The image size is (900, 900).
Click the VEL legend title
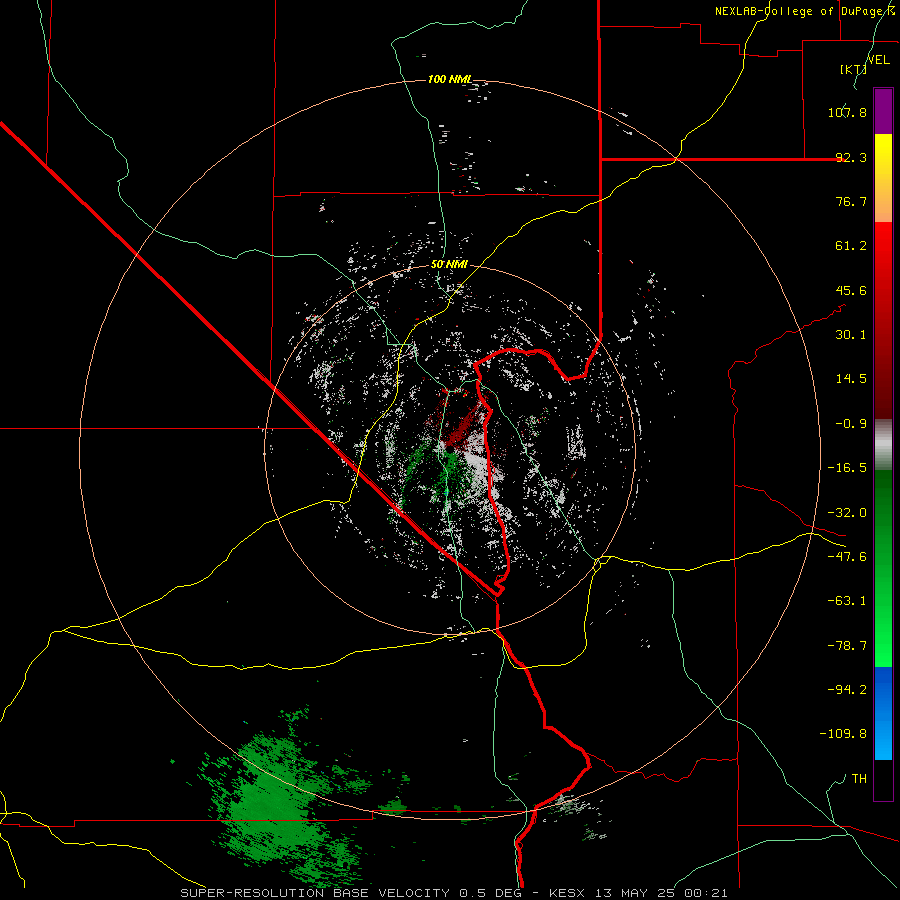[x=878, y=60]
